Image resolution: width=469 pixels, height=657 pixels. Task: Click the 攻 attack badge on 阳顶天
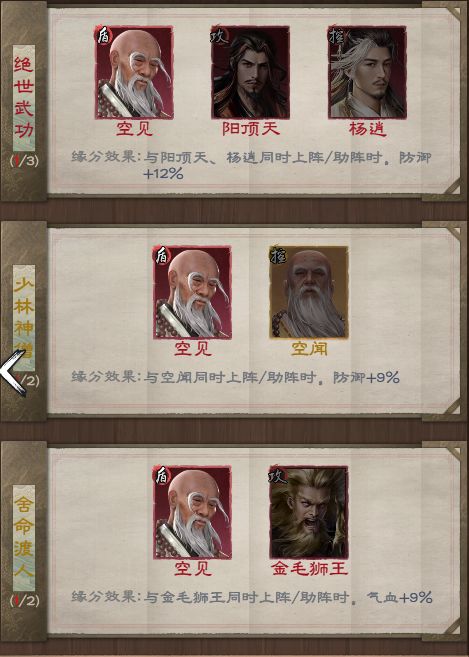pyautogui.click(x=219, y=36)
